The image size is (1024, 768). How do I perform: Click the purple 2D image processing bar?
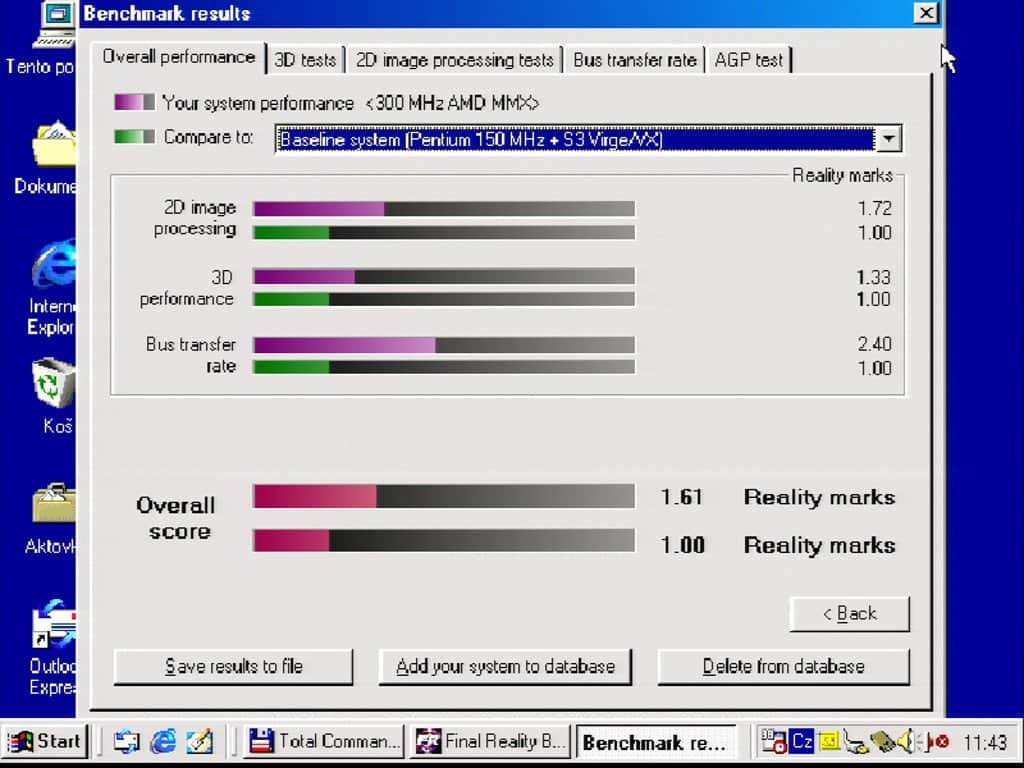point(319,208)
